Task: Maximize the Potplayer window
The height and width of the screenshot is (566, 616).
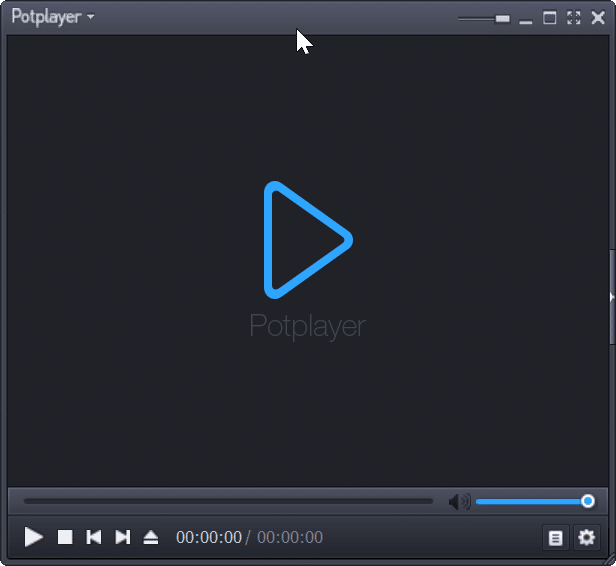Action: point(550,18)
